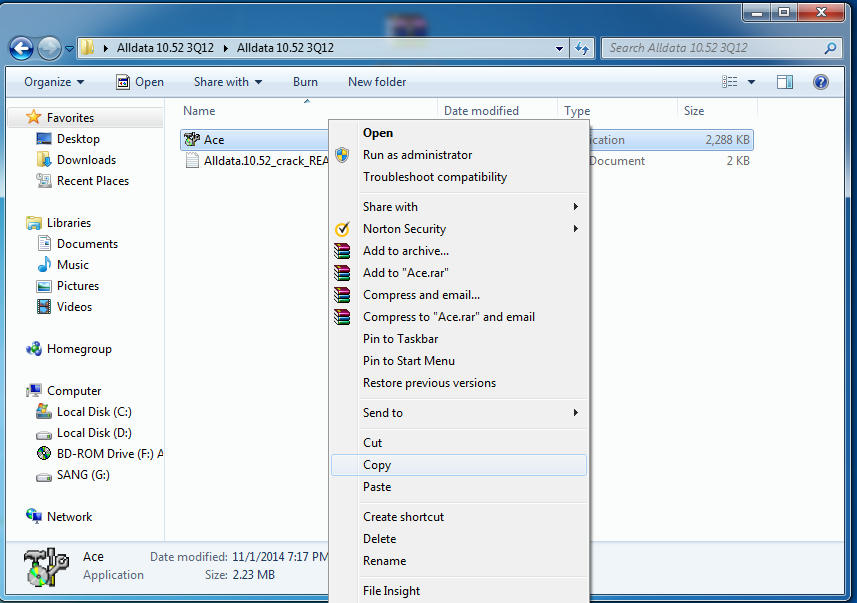Click the Computer icon in navigation pane
This screenshot has width=857, height=603.
pyautogui.click(x=34, y=390)
